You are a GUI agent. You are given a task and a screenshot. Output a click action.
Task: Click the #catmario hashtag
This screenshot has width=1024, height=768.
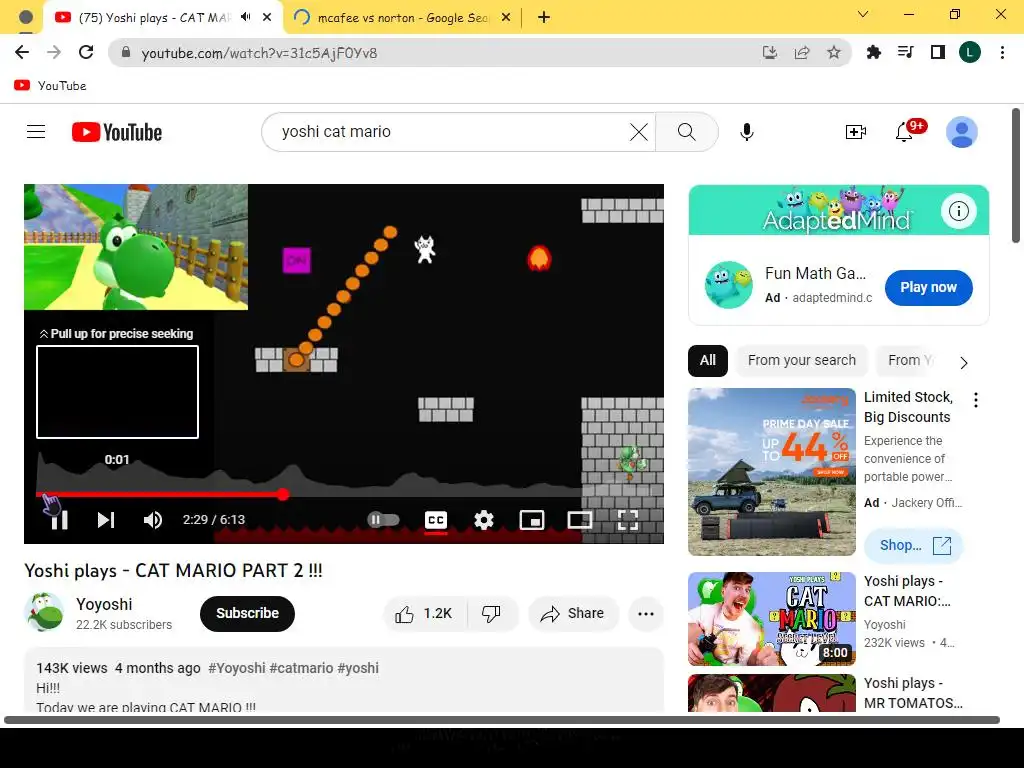click(301, 668)
